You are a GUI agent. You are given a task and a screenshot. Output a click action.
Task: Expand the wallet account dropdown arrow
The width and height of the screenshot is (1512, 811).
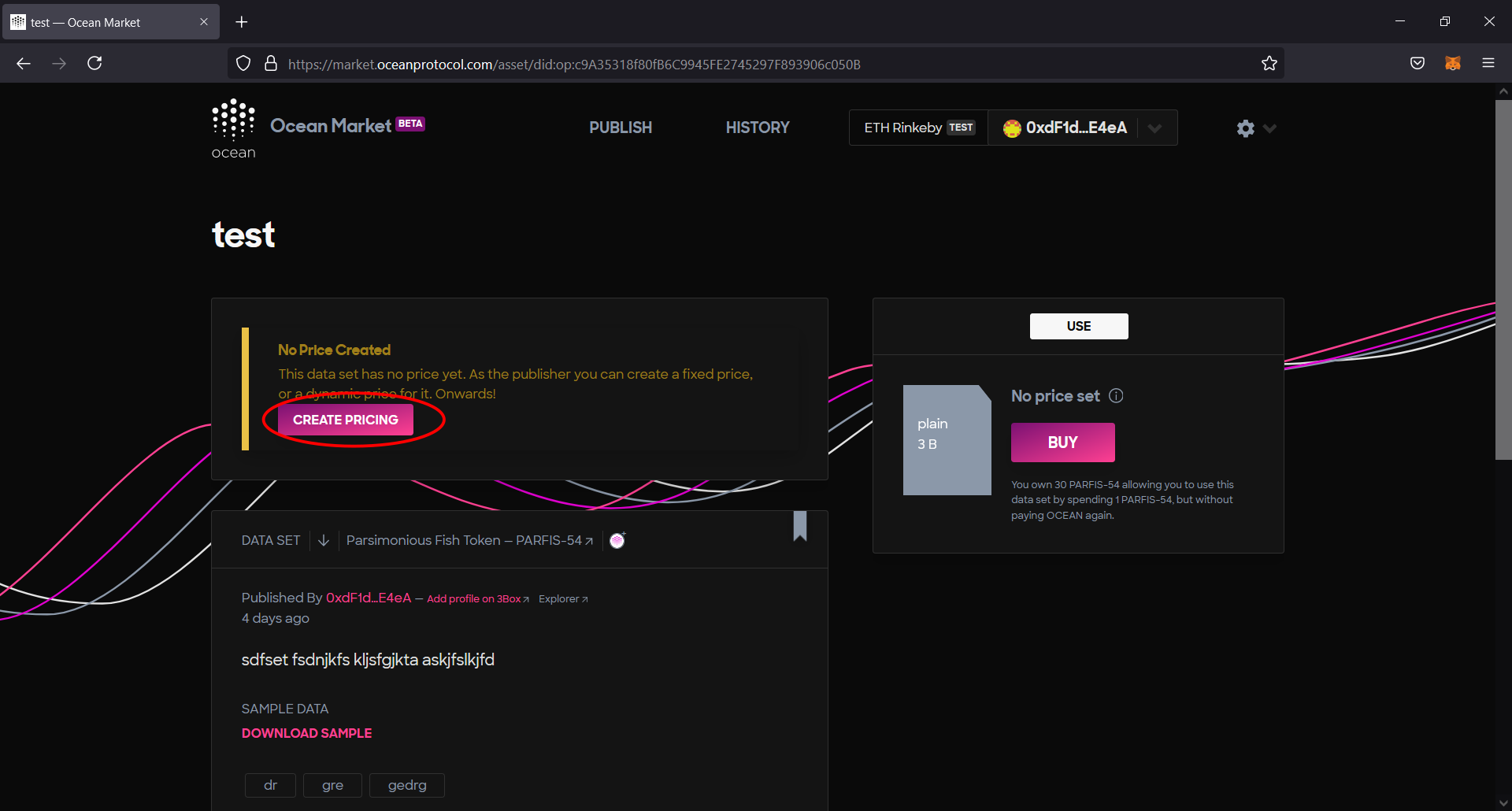(1154, 128)
